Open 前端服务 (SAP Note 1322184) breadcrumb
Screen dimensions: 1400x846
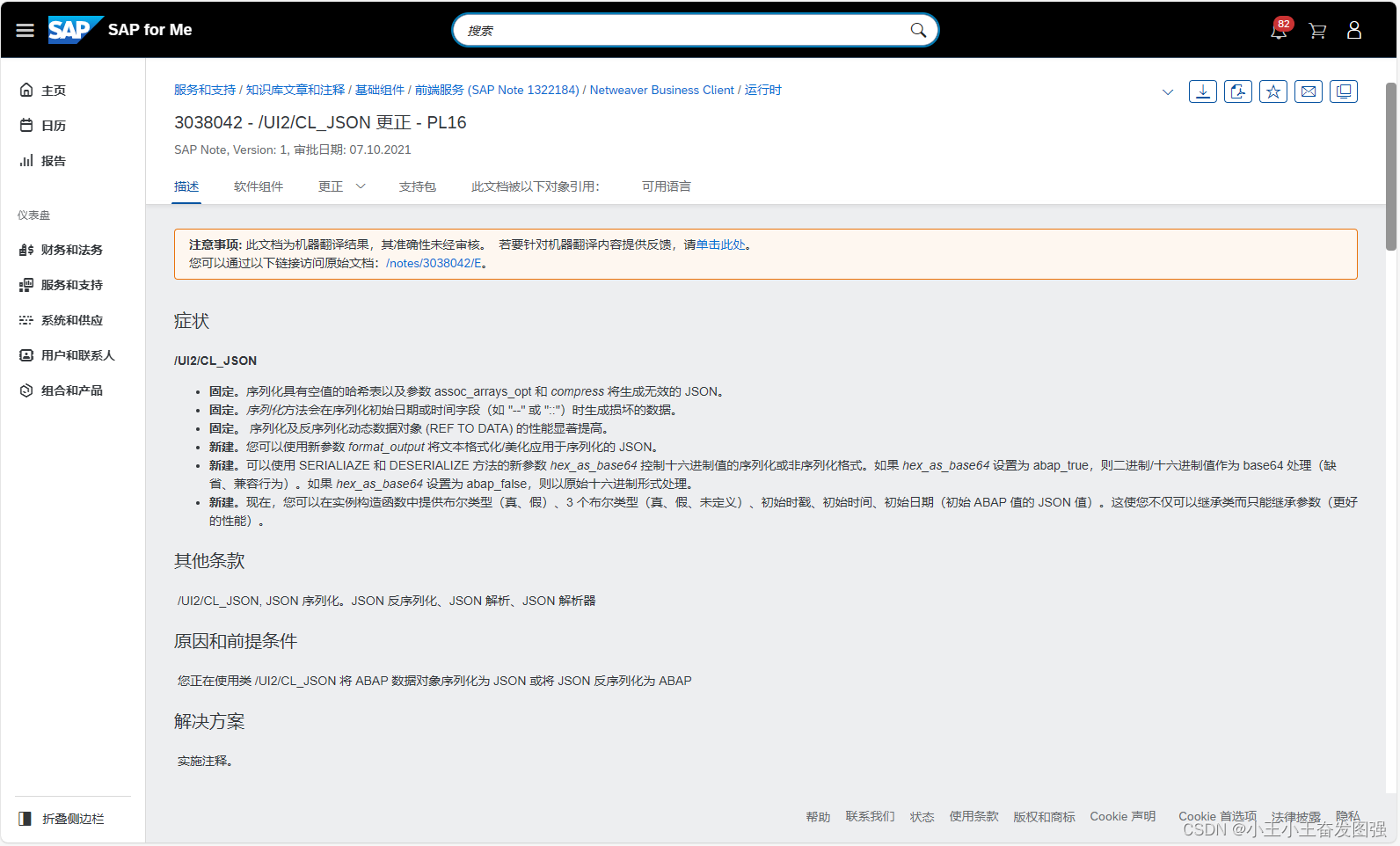click(497, 90)
